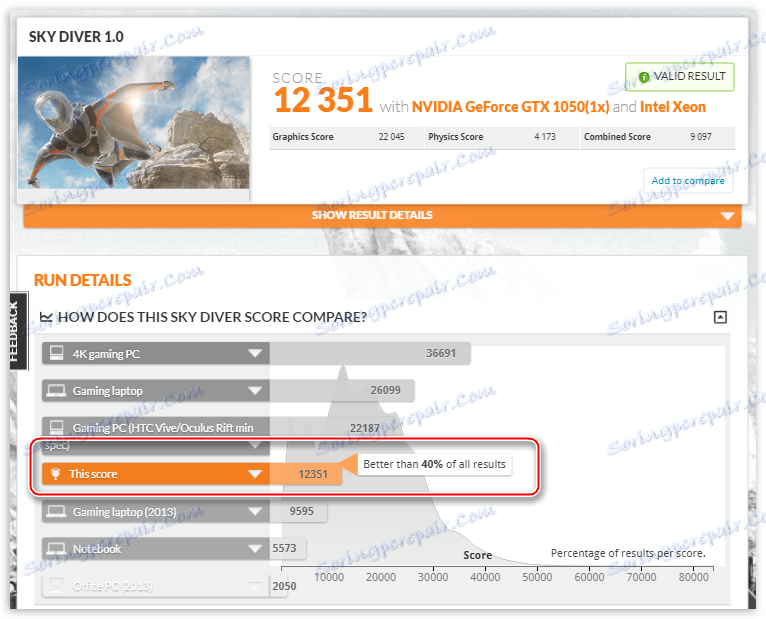The height and width of the screenshot is (619, 766).
Task: Click Add to compare link
Action: 688,181
